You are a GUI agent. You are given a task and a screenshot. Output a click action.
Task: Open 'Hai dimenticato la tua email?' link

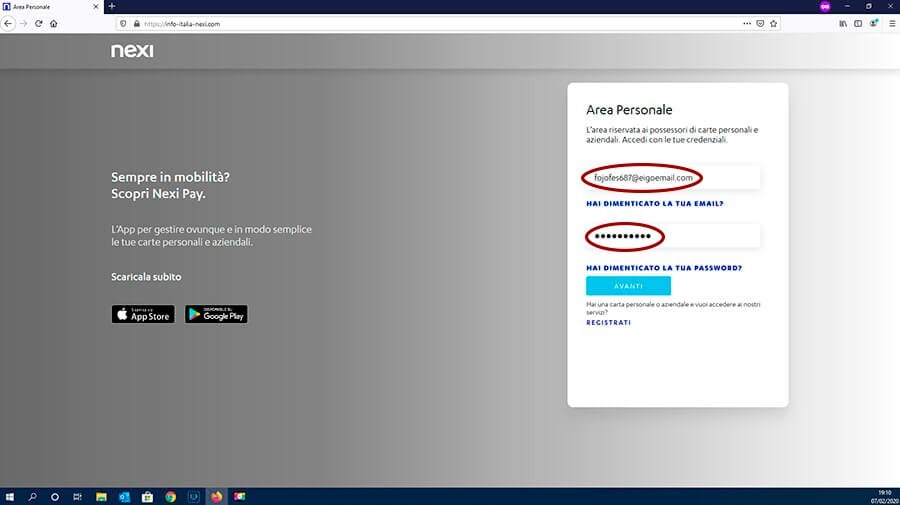655,204
